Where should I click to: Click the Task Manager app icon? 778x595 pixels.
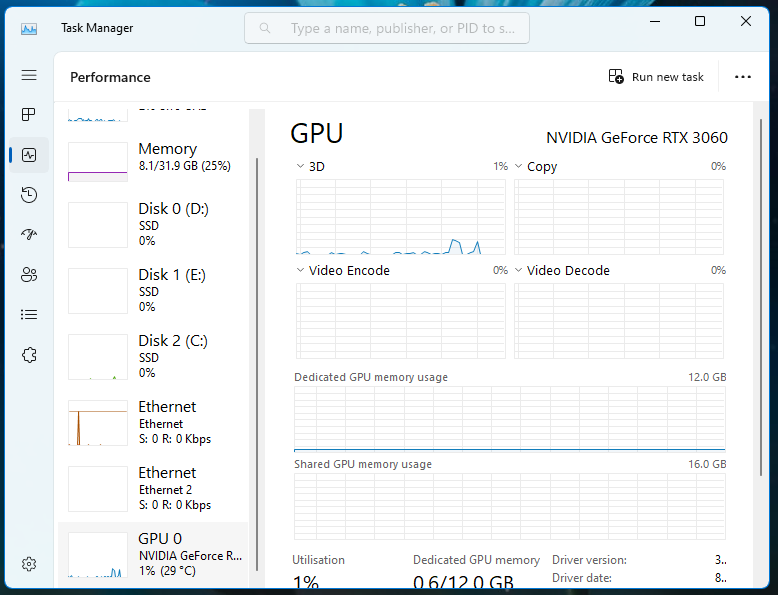(29, 29)
